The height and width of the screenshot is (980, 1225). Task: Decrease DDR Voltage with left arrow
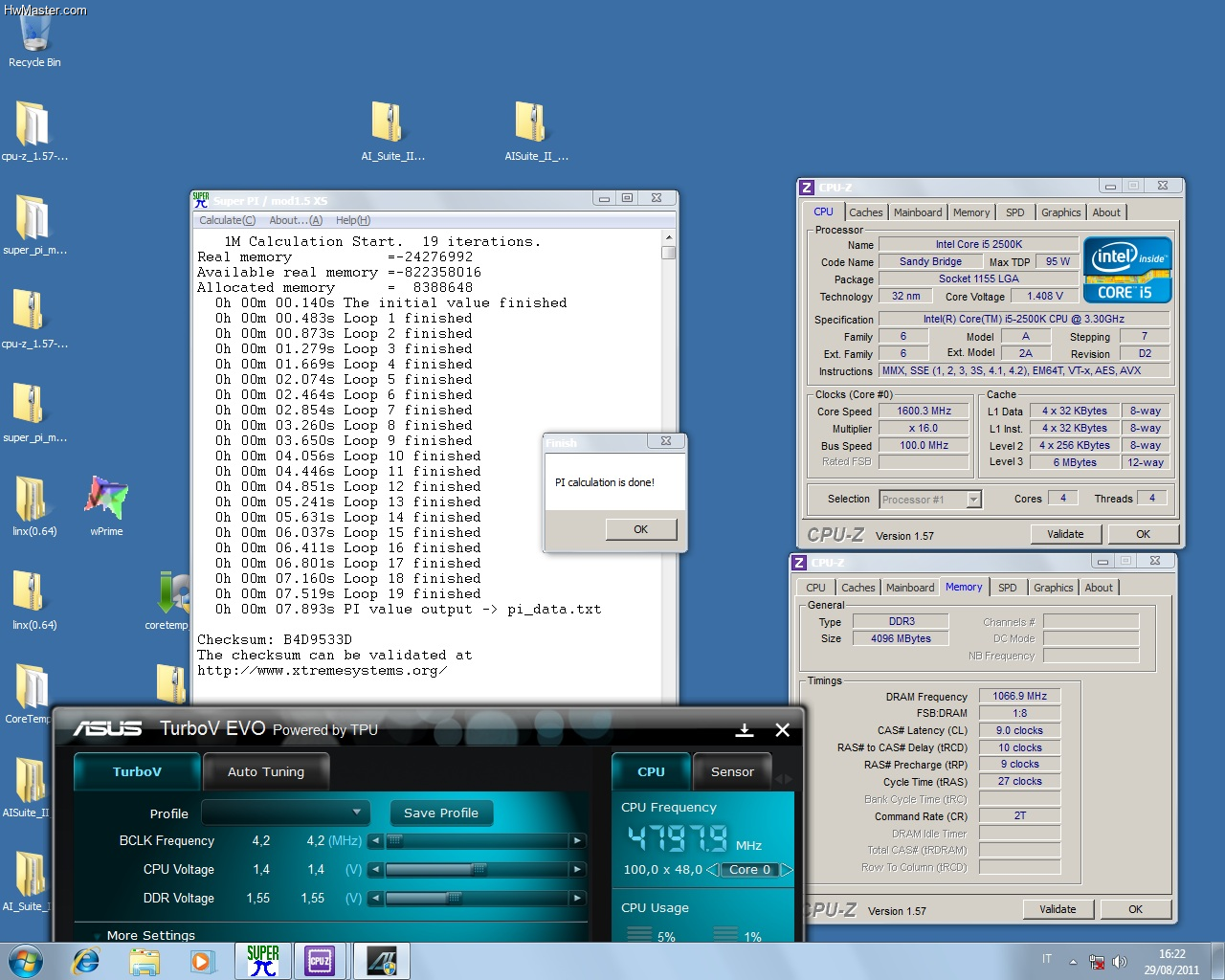click(376, 899)
